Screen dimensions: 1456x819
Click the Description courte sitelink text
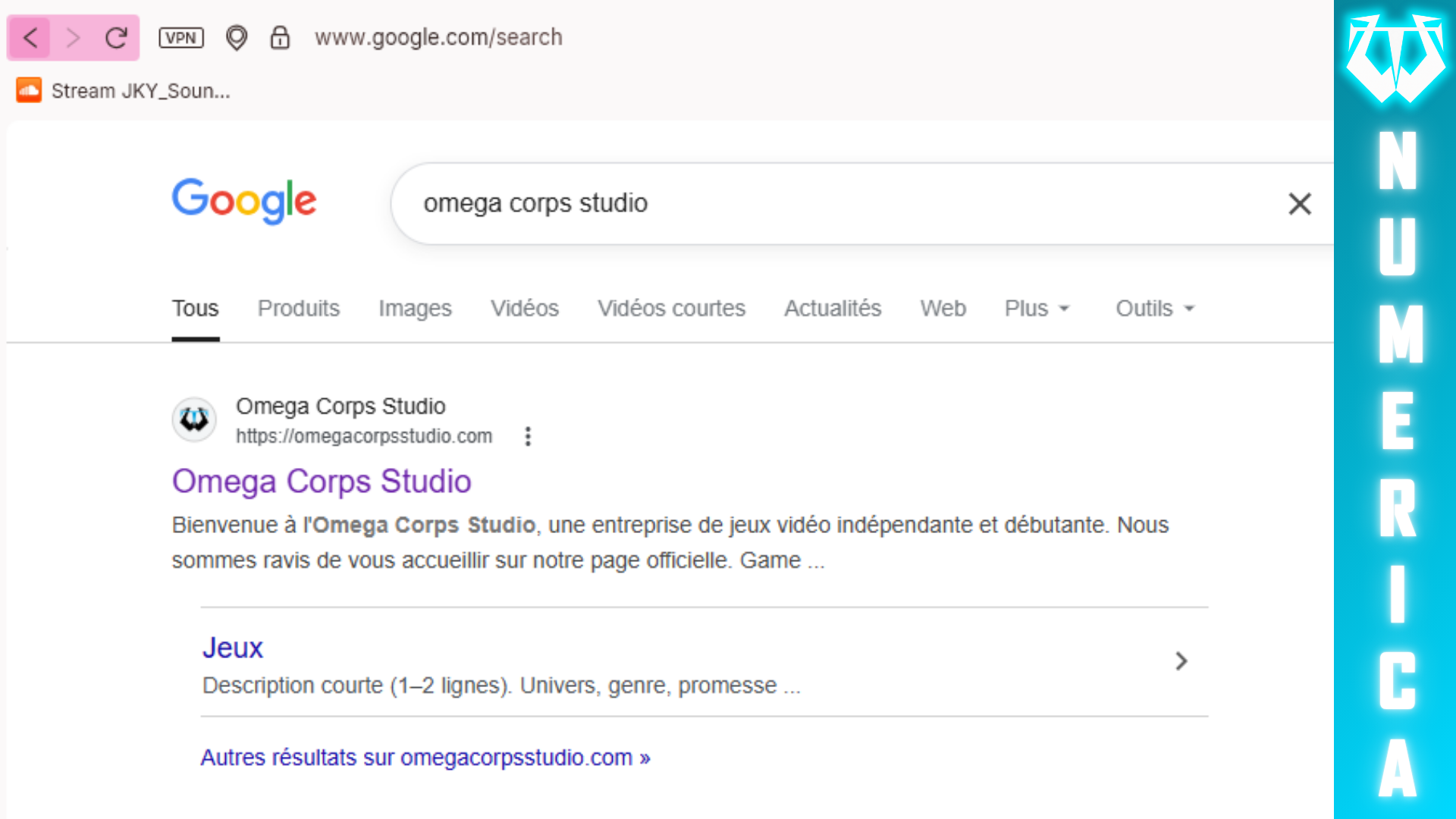501,686
